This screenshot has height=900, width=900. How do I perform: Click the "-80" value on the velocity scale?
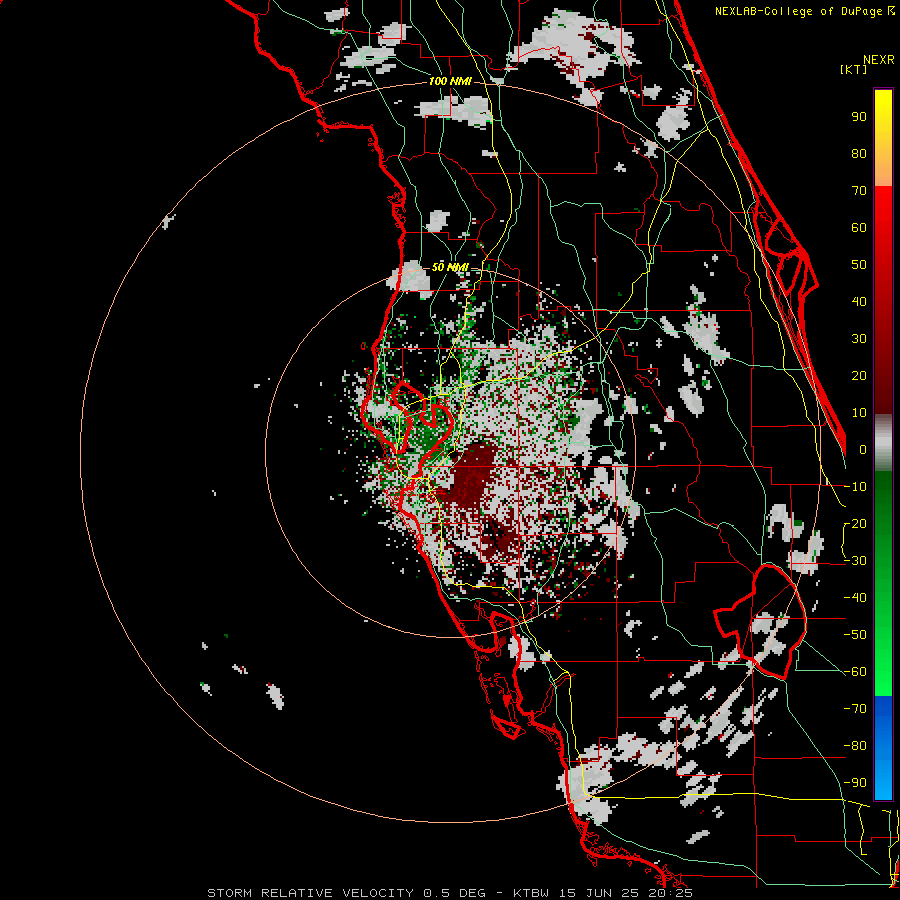855,746
